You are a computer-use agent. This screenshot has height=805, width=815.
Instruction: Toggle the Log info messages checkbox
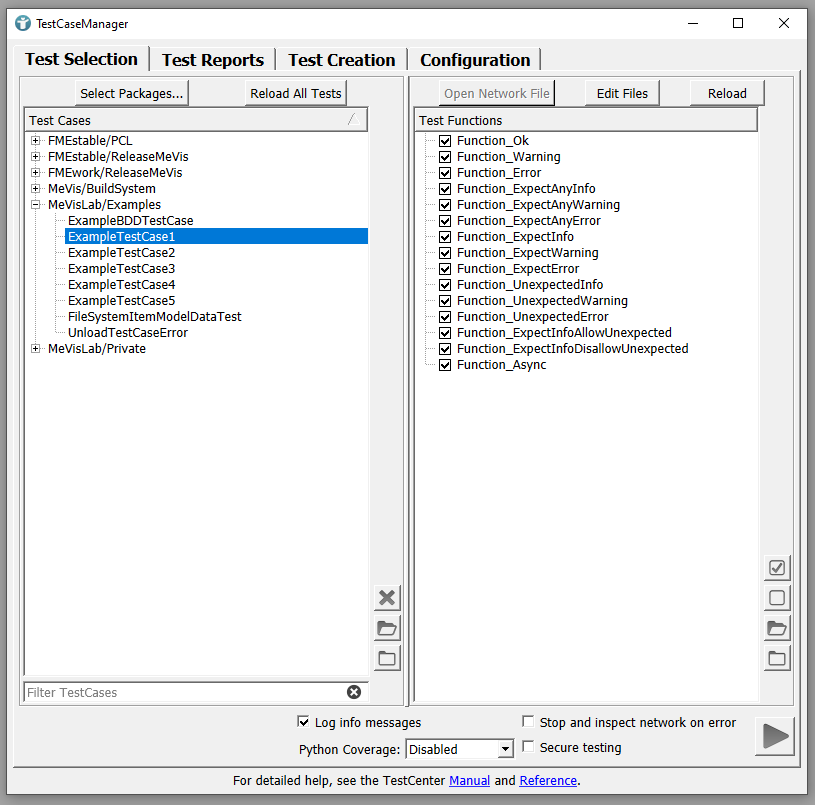(304, 722)
